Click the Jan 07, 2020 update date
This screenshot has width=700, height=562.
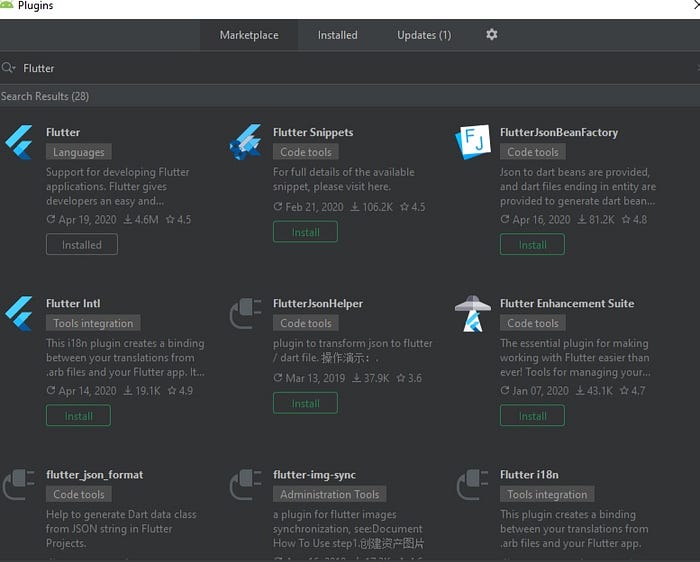click(x=540, y=391)
